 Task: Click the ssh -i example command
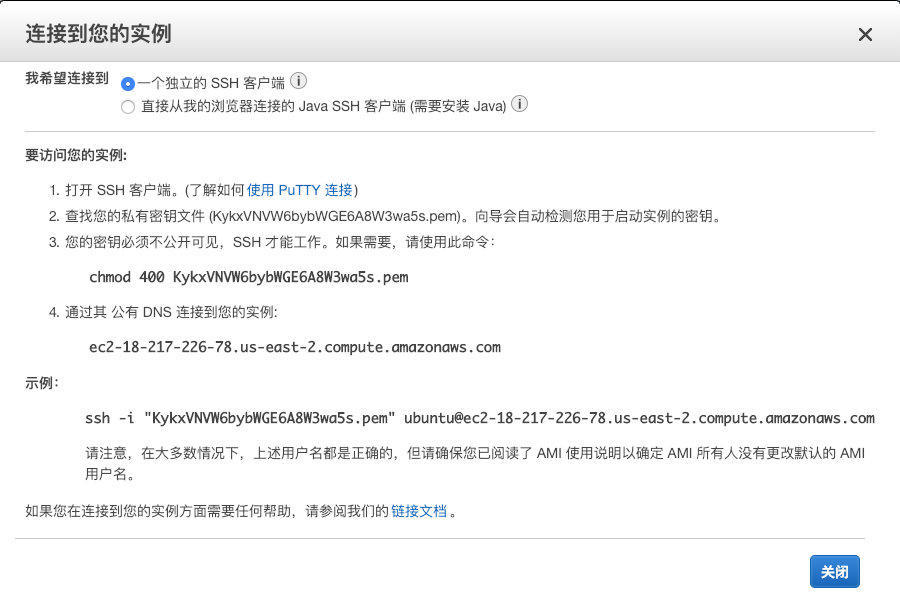pos(480,418)
